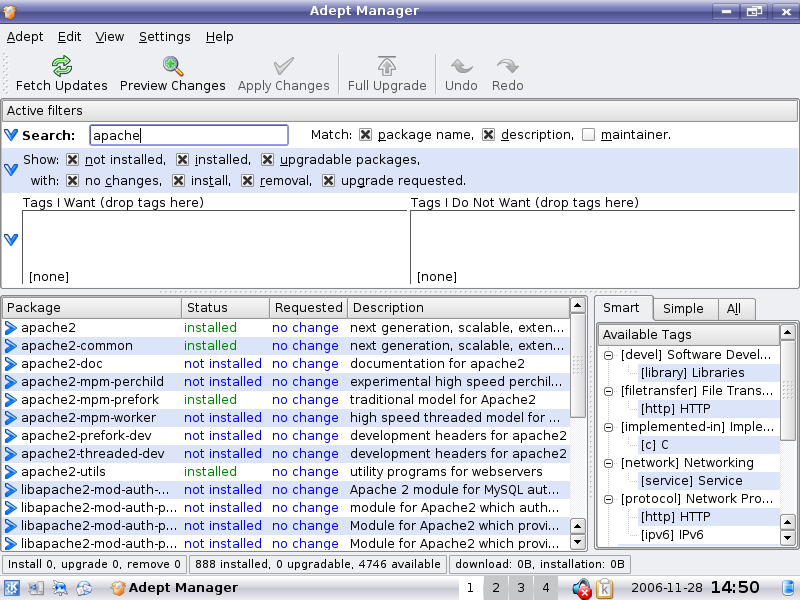
Task: Select the [service] Service tag
Action: click(691, 481)
